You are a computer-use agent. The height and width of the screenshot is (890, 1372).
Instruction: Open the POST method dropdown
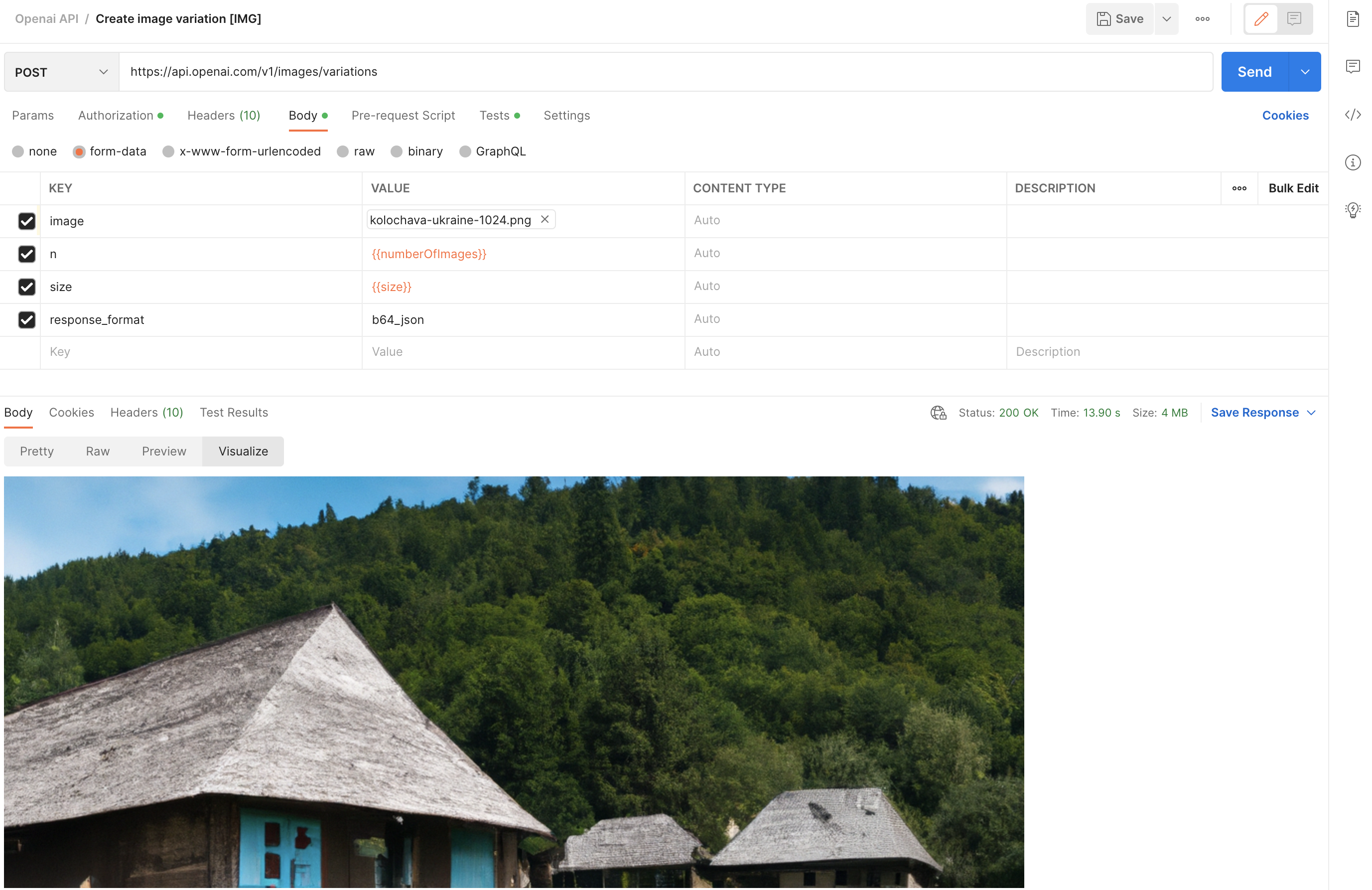[60, 72]
